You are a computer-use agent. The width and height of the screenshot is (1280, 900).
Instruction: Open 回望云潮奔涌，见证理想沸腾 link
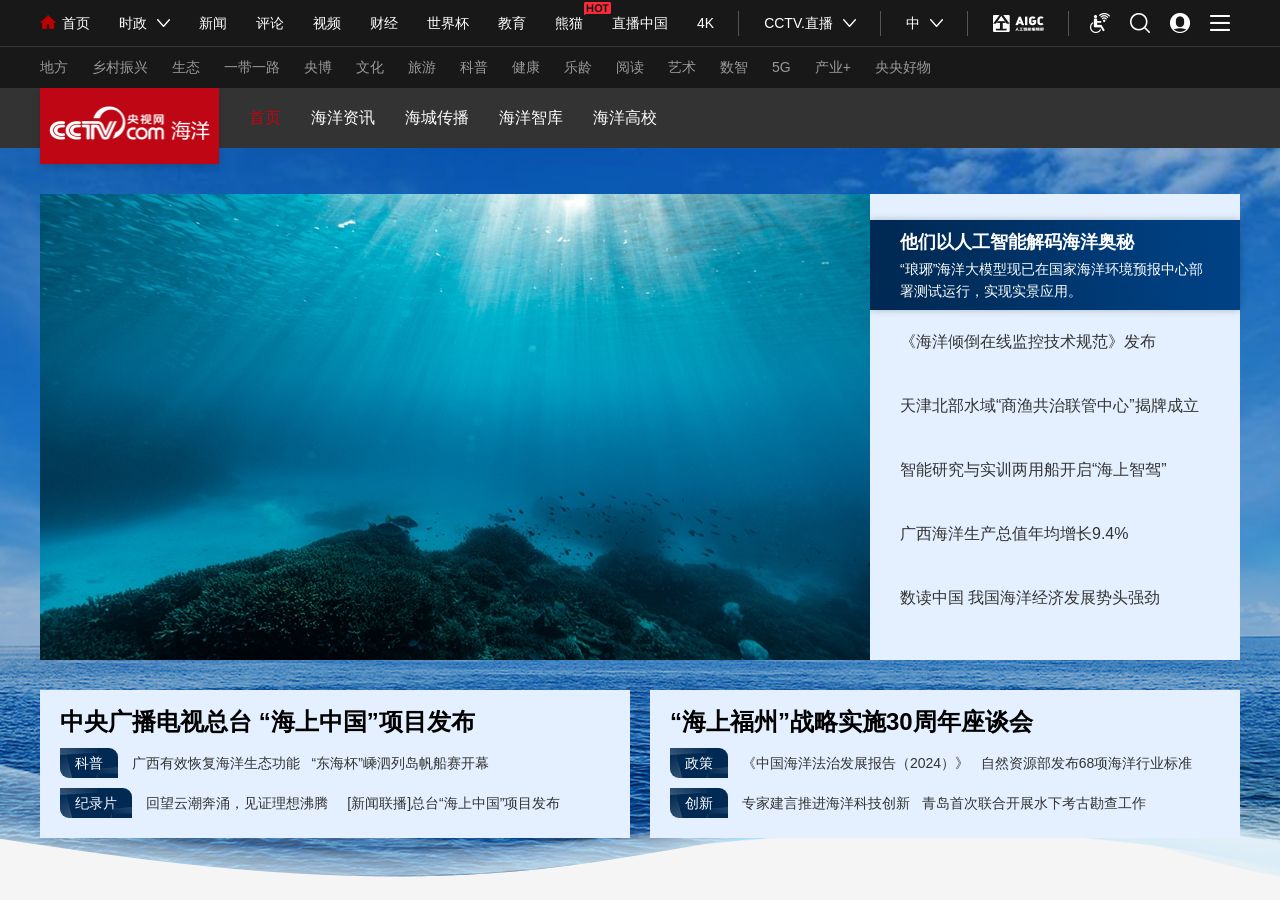tap(237, 803)
